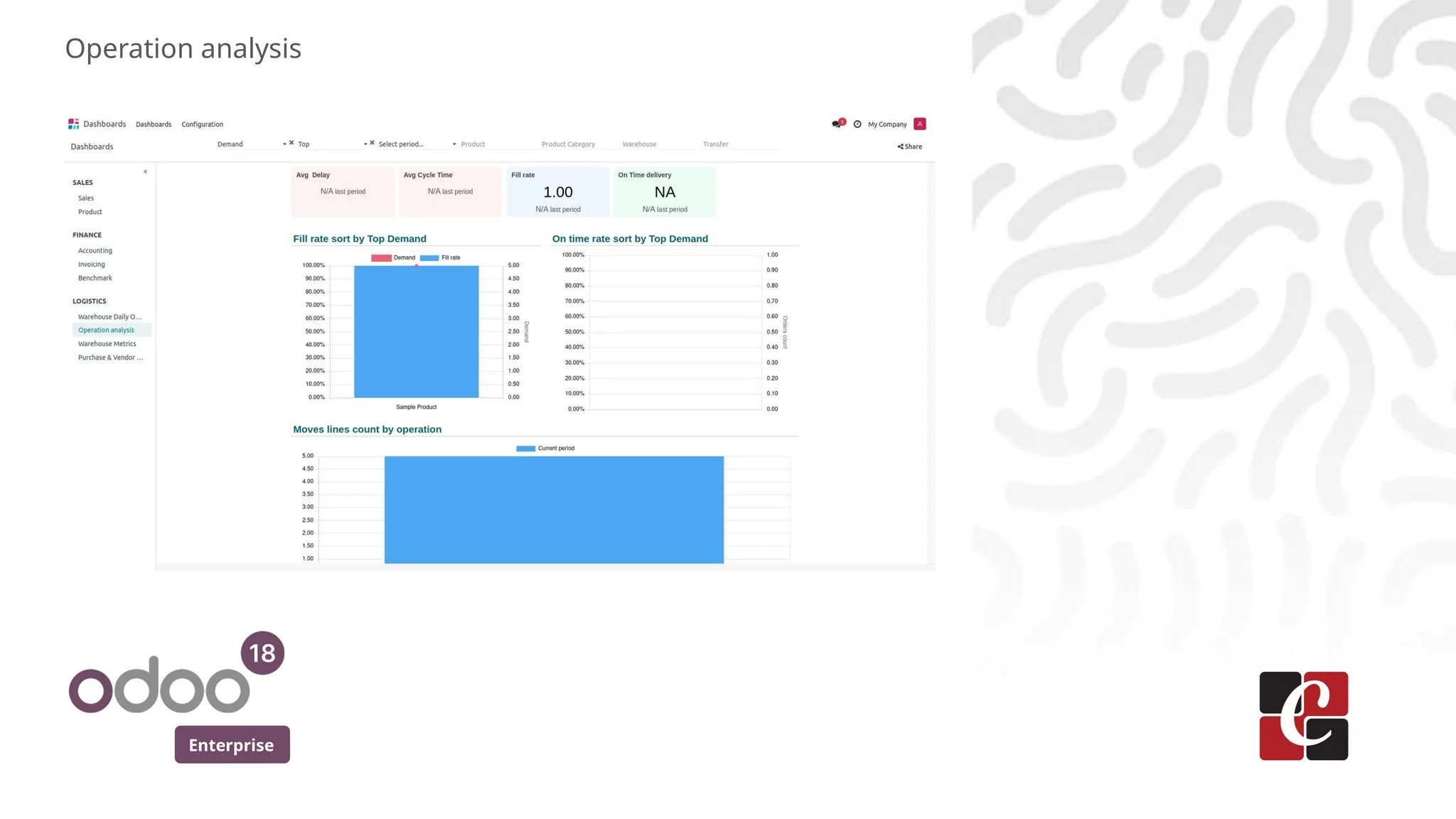Click the Warehouse filter field
The width and height of the screenshot is (1456, 819).
coord(658,144)
